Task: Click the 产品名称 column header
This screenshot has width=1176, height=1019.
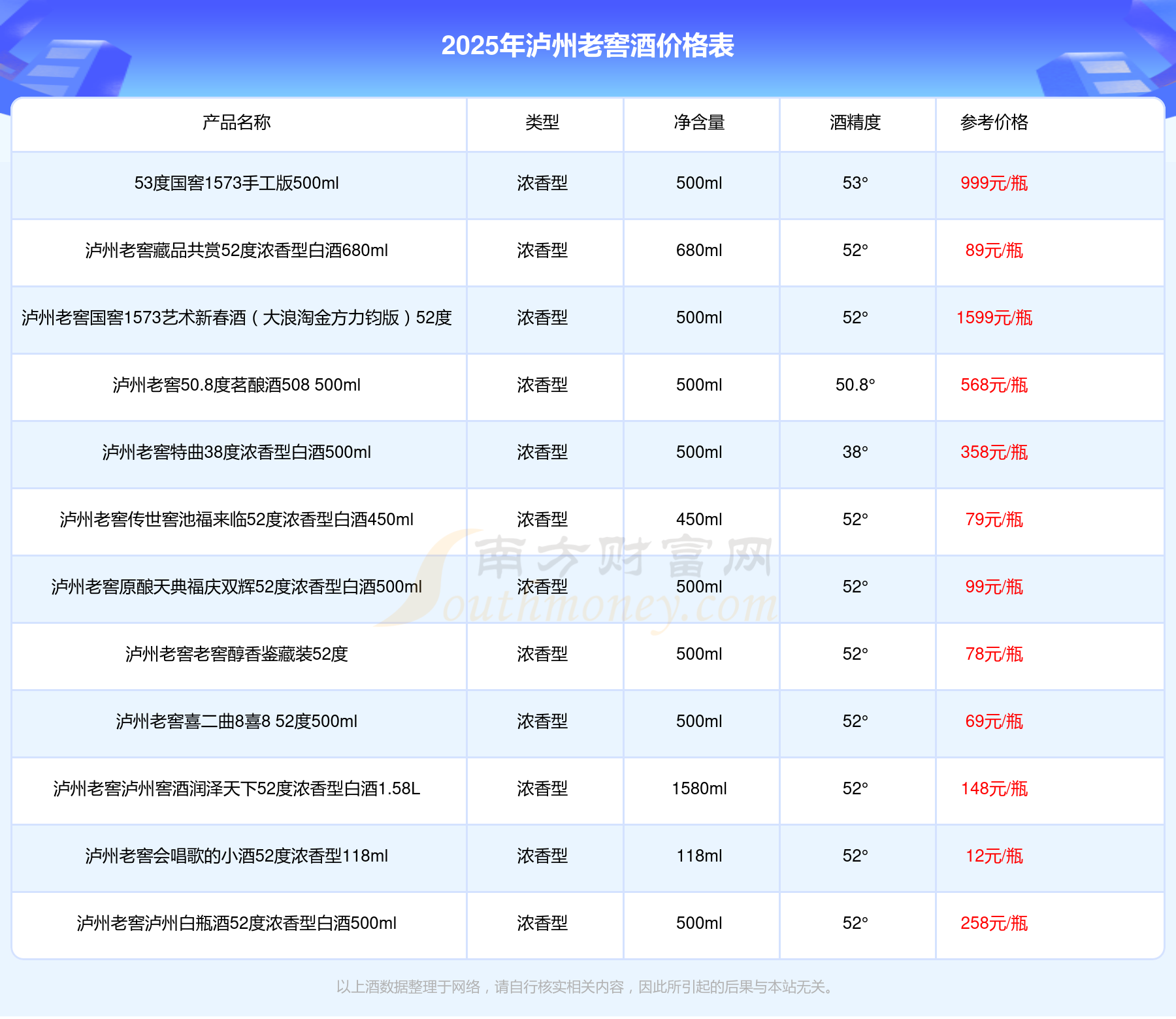Action: pyautogui.click(x=237, y=122)
